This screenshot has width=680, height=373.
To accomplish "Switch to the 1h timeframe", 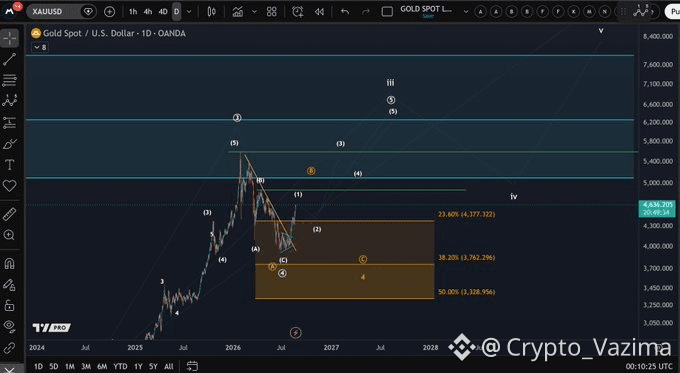I will [x=133, y=12].
